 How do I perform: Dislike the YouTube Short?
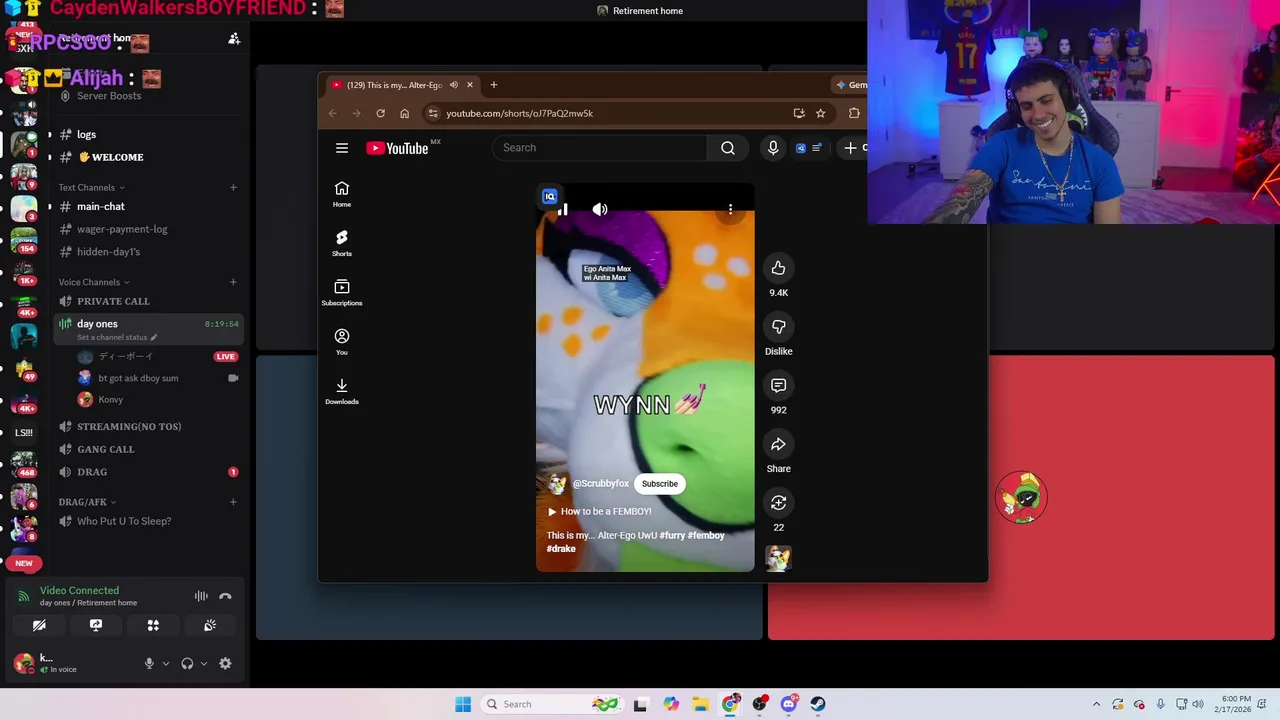point(778,327)
